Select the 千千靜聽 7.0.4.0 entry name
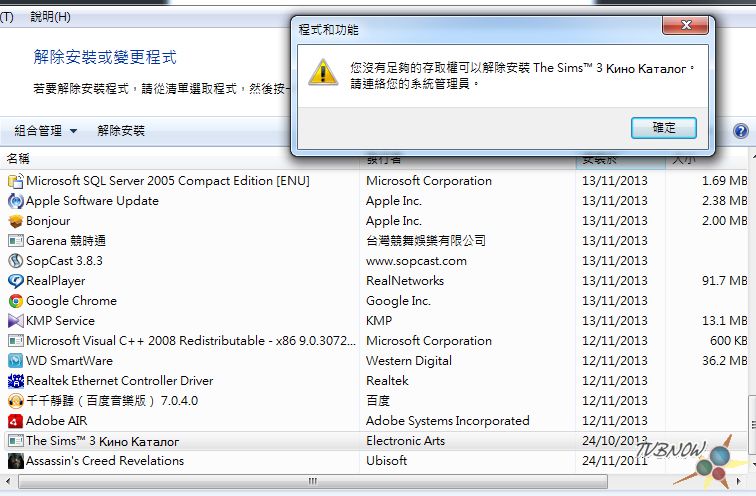This screenshot has height=496, width=756. [112, 401]
